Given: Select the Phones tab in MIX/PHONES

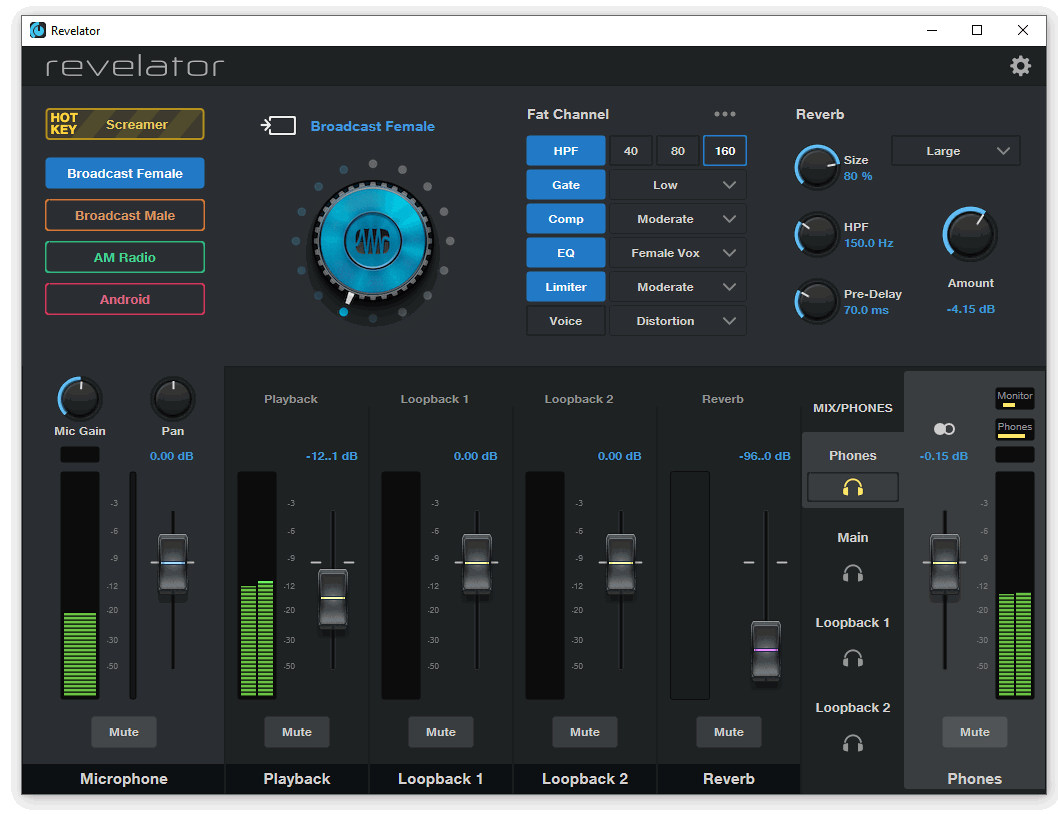Looking at the screenshot, I should (852, 456).
